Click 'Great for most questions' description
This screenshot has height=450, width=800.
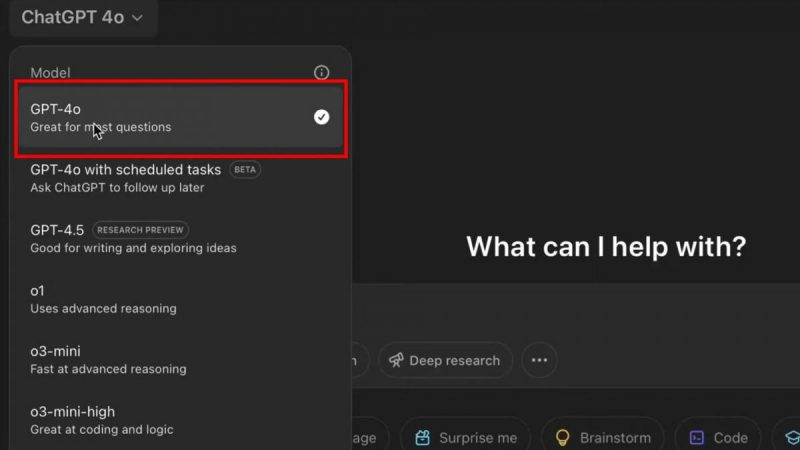coord(101,127)
